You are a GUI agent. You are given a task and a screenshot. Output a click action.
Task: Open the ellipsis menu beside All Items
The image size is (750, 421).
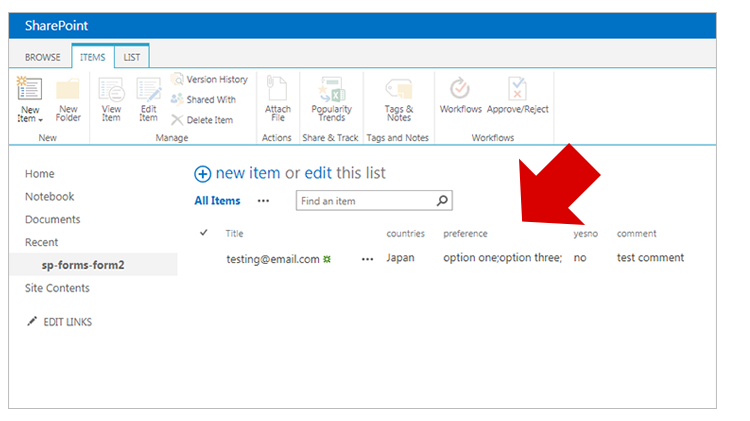point(263,201)
